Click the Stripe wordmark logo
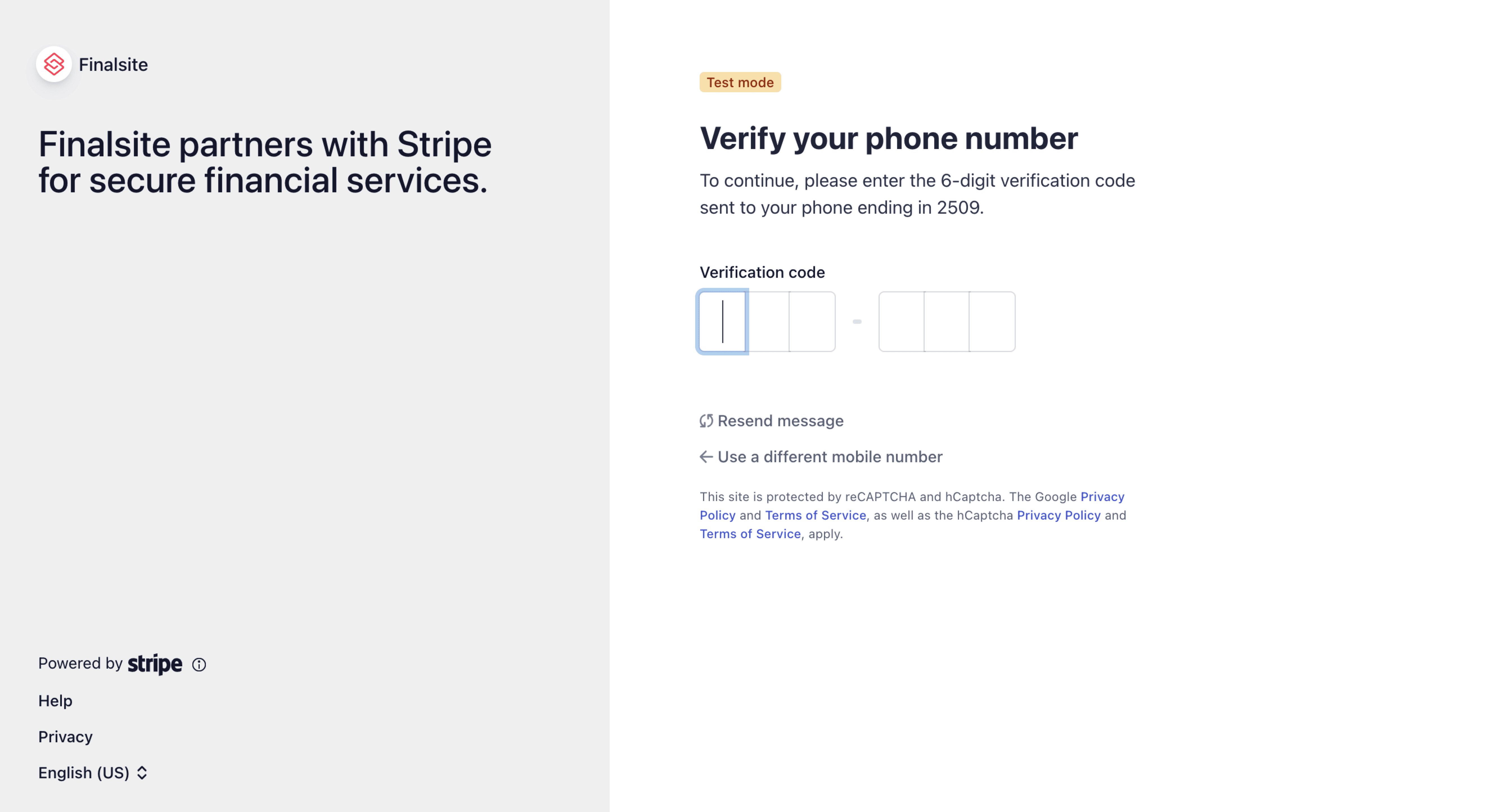 (x=154, y=664)
